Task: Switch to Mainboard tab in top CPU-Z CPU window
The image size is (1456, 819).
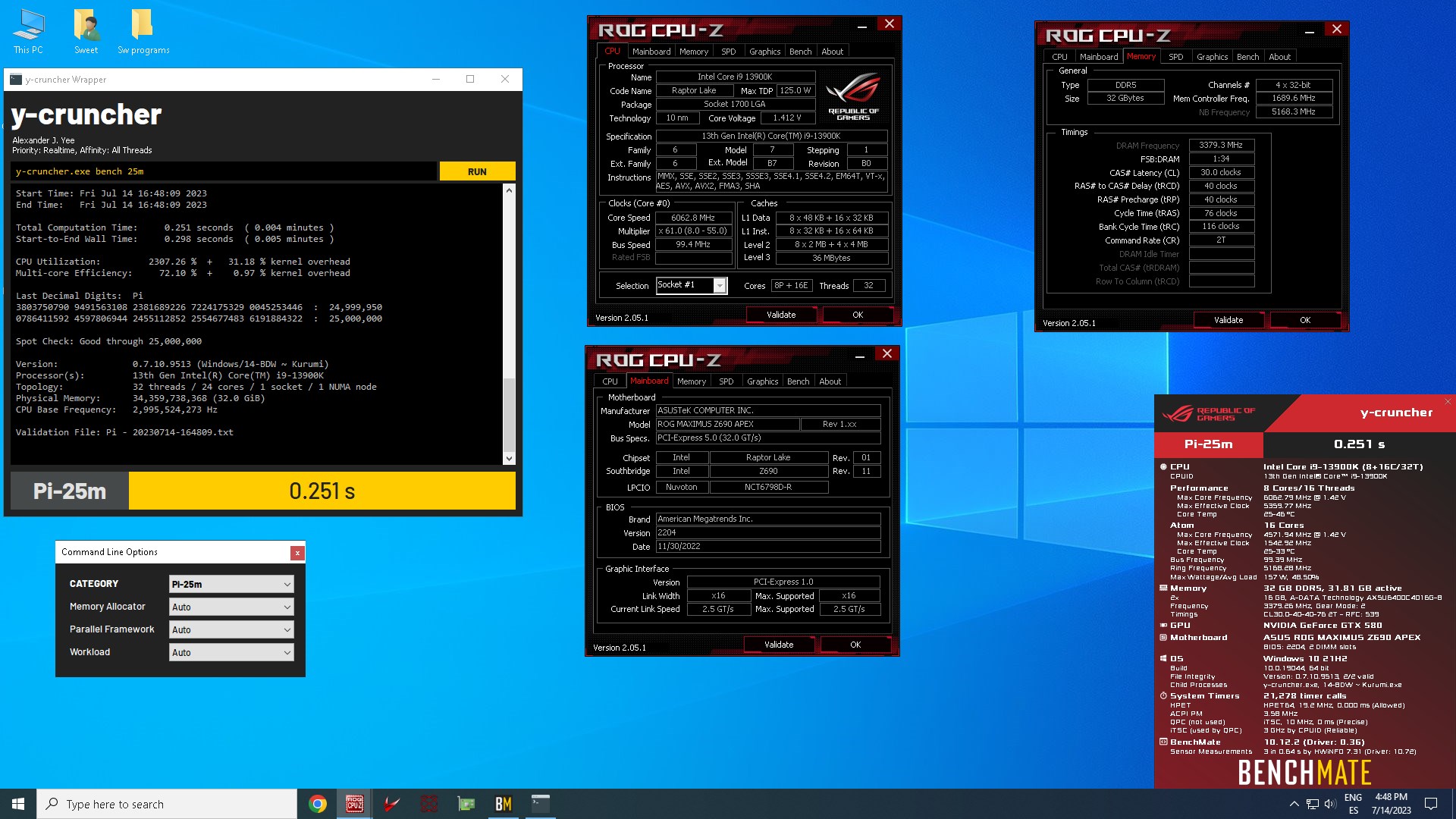Action: coord(651,52)
